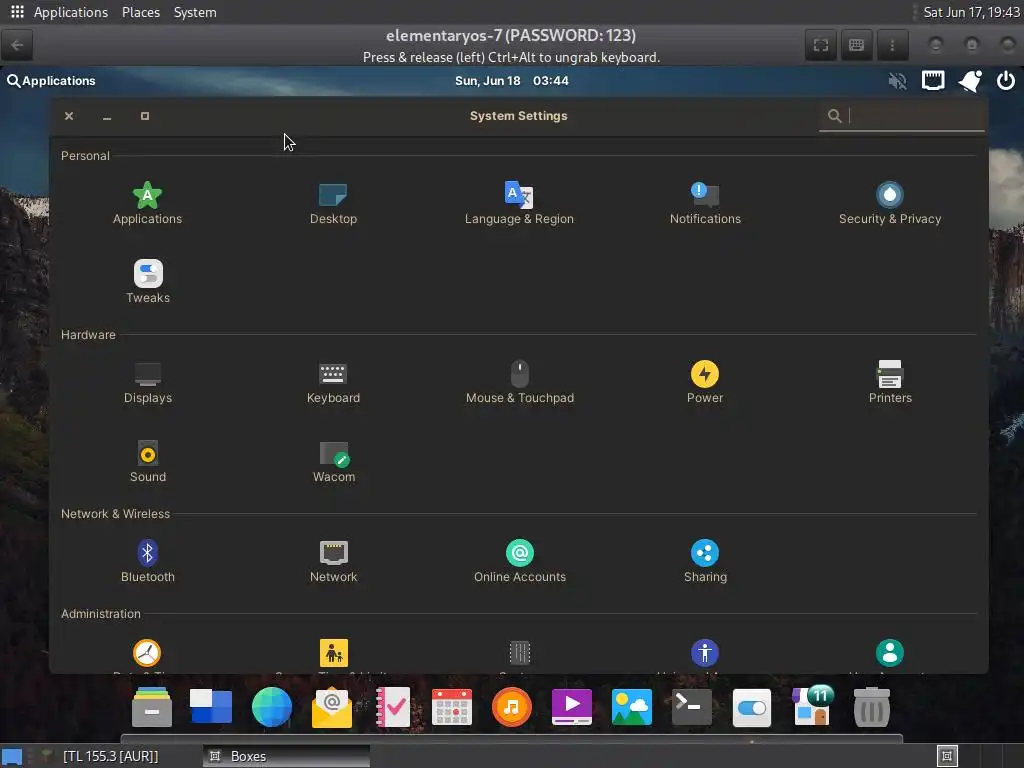Open Security & Privacy settings
Viewport: 1024px width, 768px height.
889,203
